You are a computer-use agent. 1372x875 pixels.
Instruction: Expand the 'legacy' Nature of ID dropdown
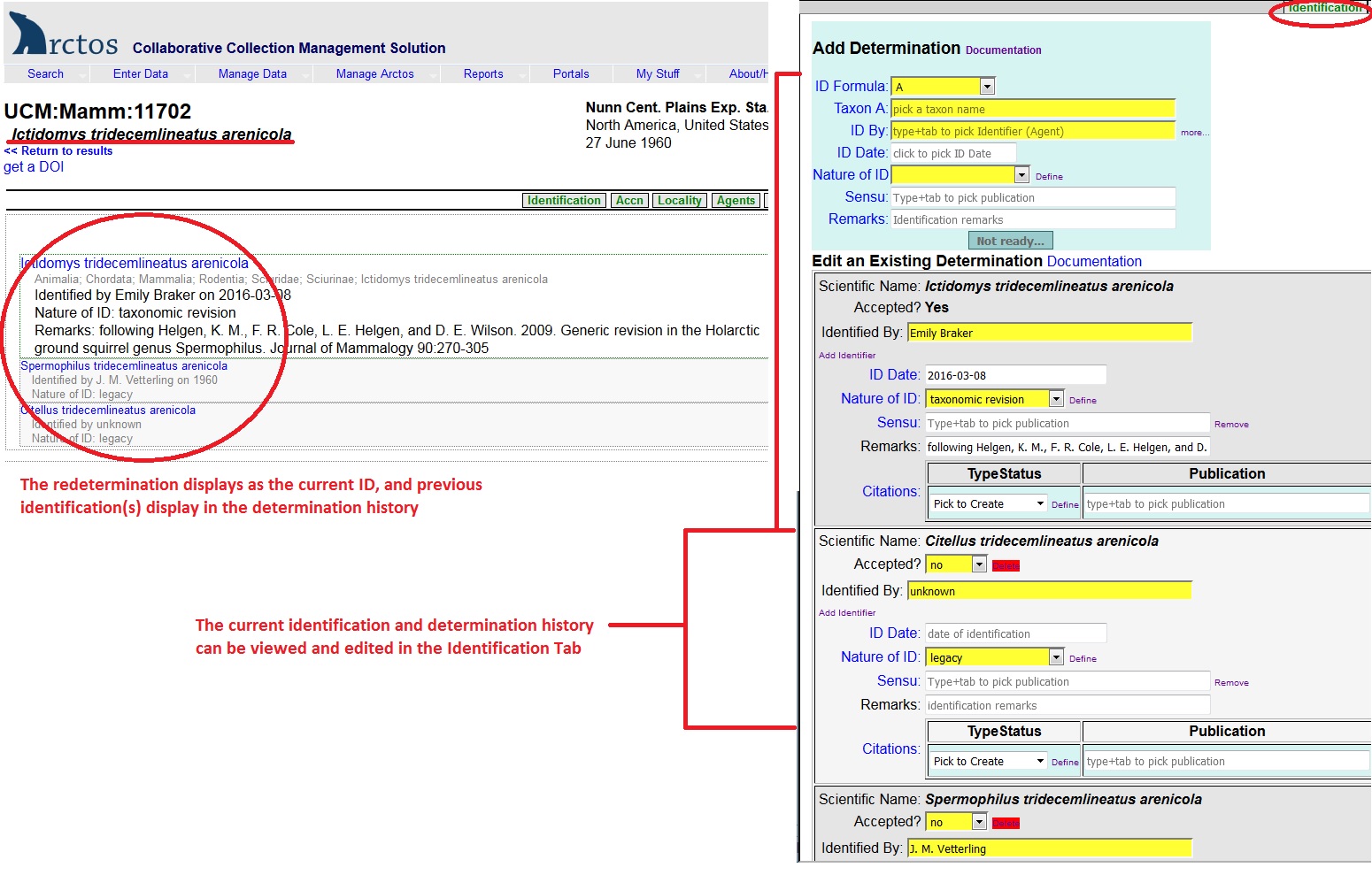[995, 657]
